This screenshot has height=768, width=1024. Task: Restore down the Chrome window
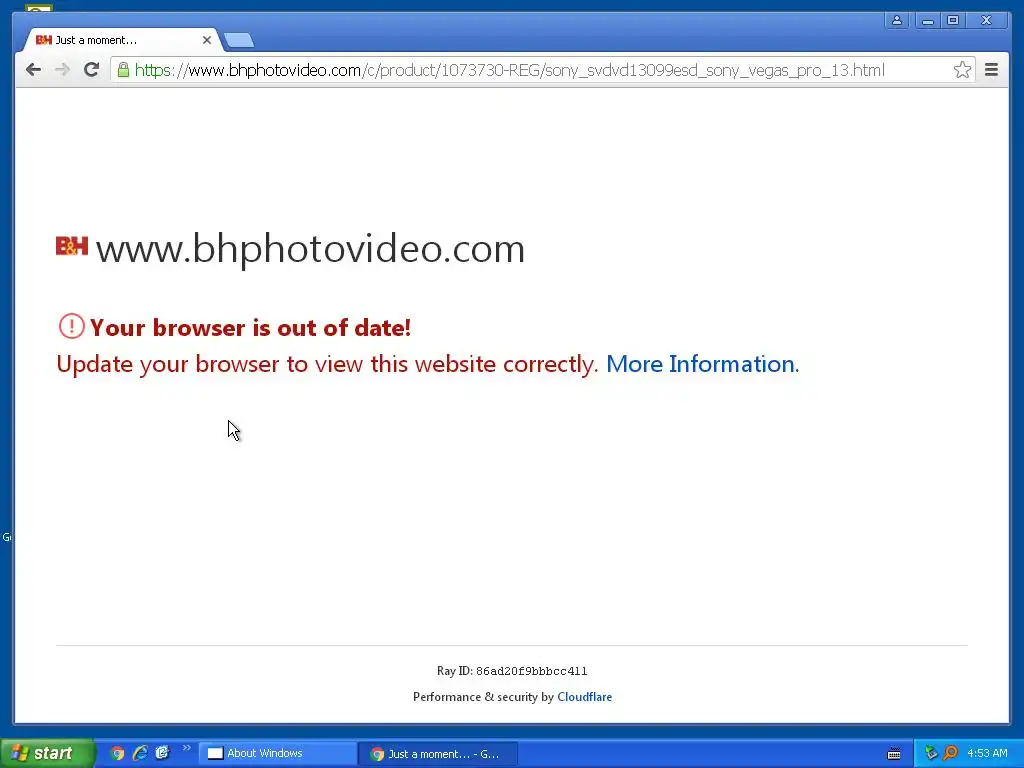(x=953, y=20)
